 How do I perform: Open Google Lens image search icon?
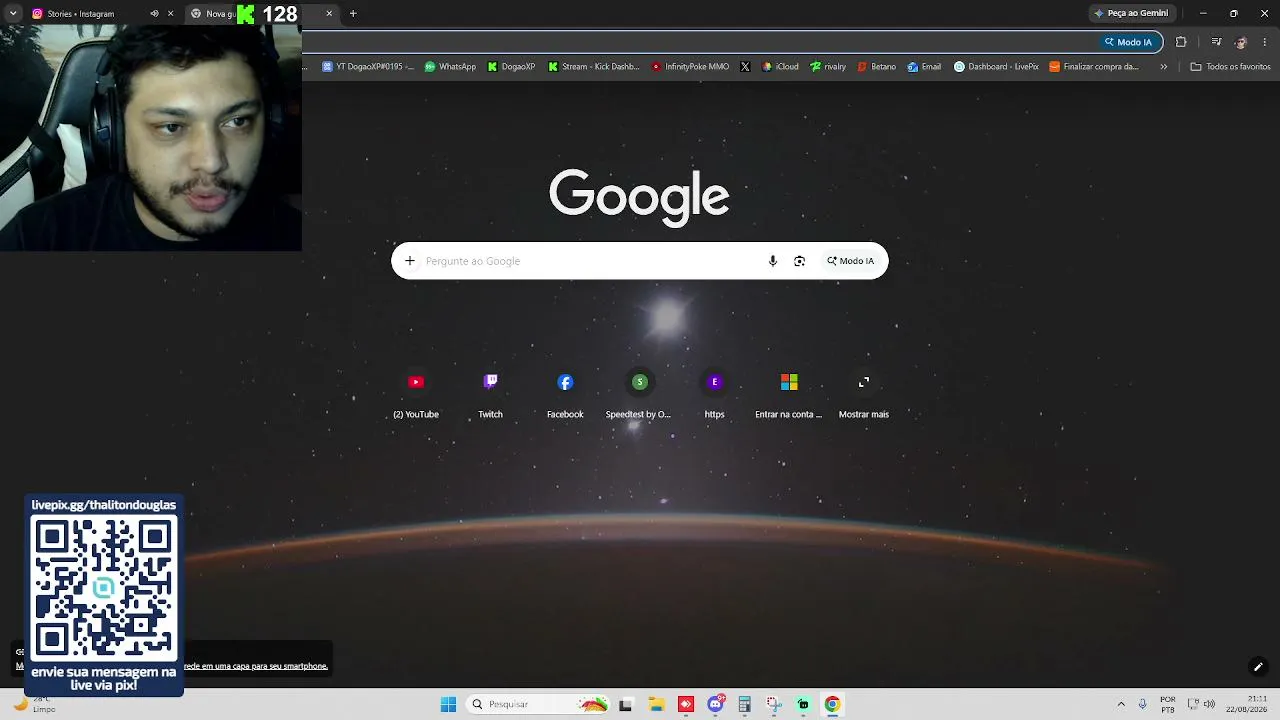pyautogui.click(x=799, y=261)
